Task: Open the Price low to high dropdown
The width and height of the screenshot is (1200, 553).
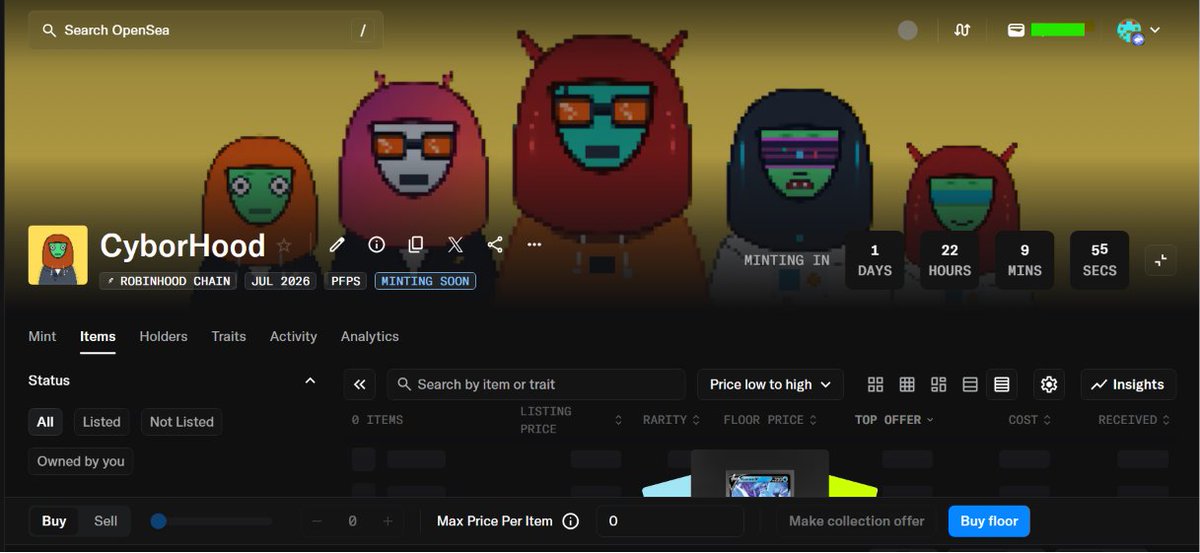Action: pyautogui.click(x=770, y=384)
